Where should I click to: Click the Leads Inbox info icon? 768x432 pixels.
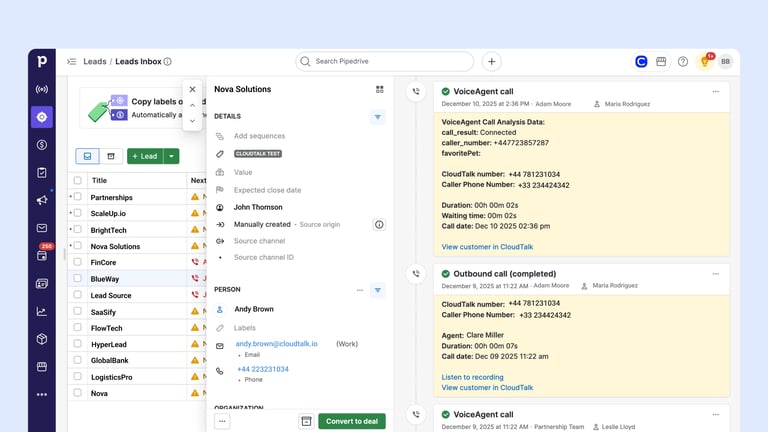click(x=168, y=61)
